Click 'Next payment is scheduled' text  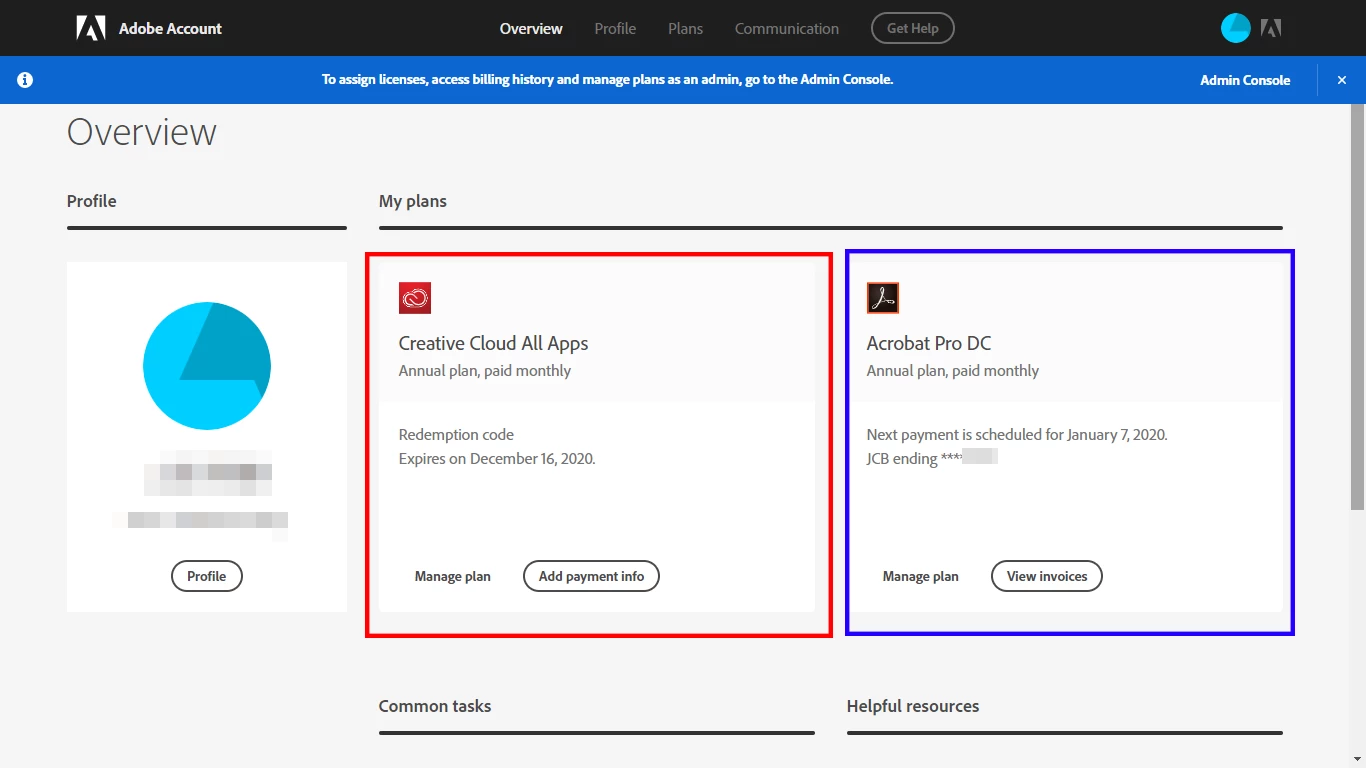point(1017,435)
